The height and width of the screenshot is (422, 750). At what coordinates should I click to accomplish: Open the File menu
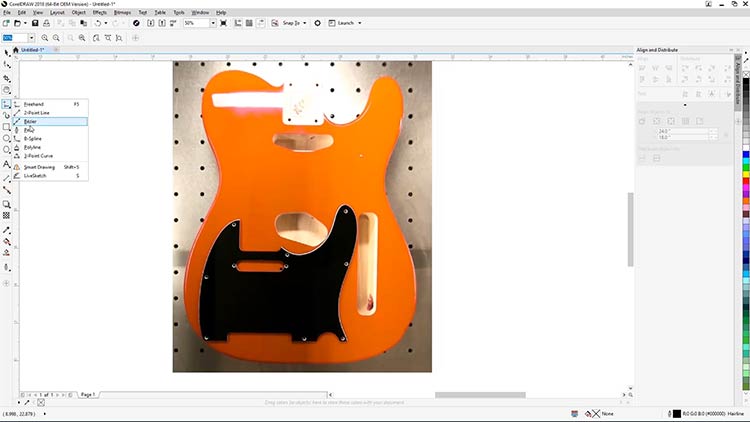(x=7, y=12)
